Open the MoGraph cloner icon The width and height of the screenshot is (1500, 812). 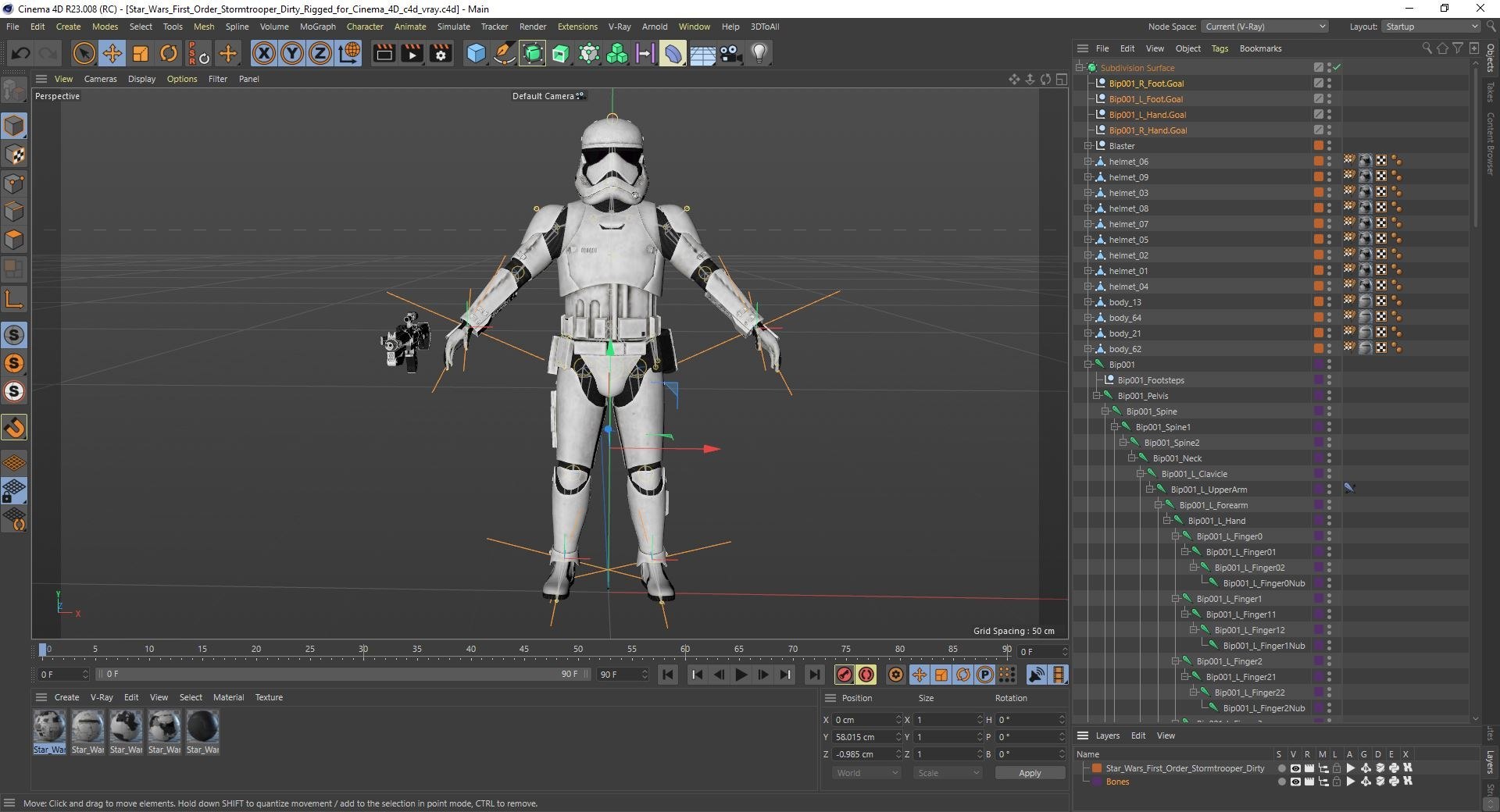click(617, 53)
